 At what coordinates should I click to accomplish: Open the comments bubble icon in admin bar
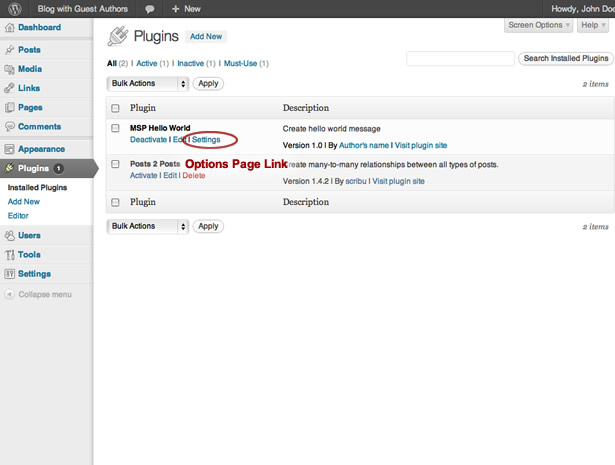(x=149, y=9)
